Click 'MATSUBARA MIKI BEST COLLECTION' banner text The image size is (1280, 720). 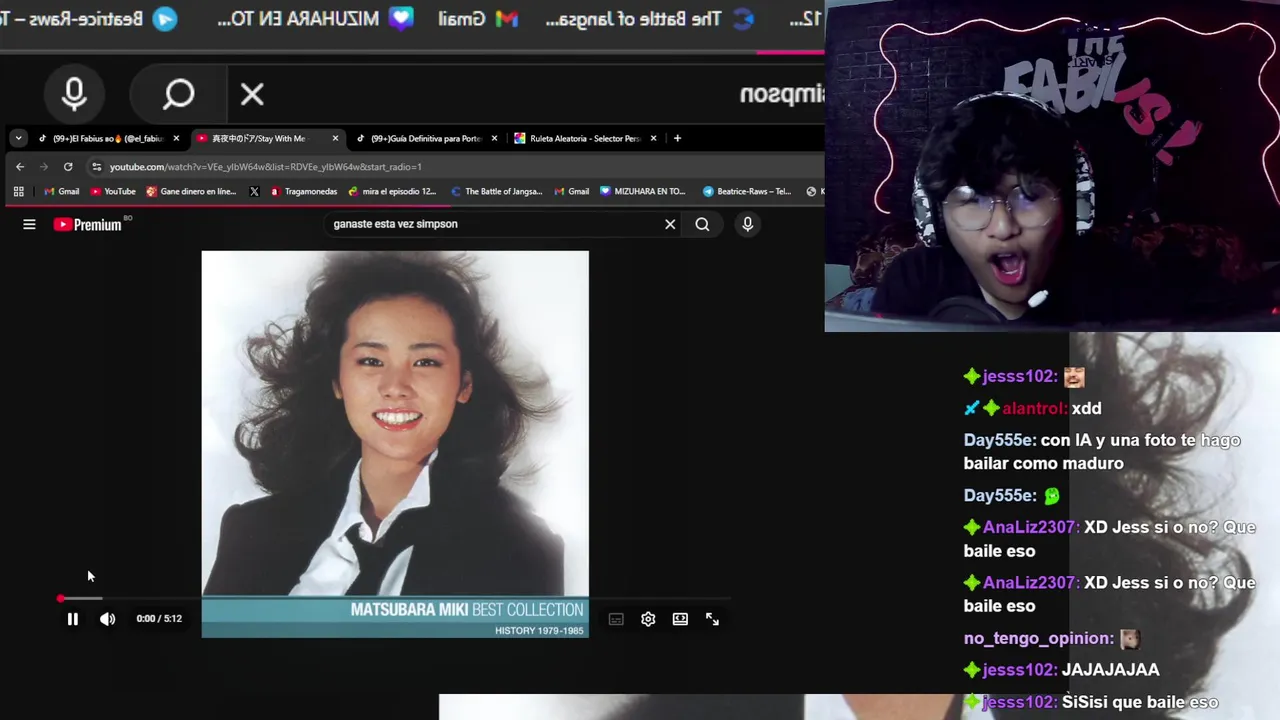click(466, 610)
